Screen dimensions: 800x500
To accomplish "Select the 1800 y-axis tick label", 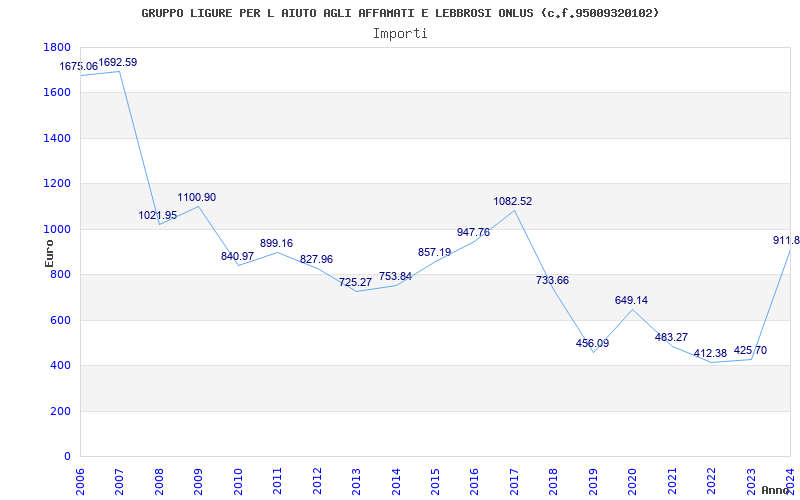I will tap(57, 47).
